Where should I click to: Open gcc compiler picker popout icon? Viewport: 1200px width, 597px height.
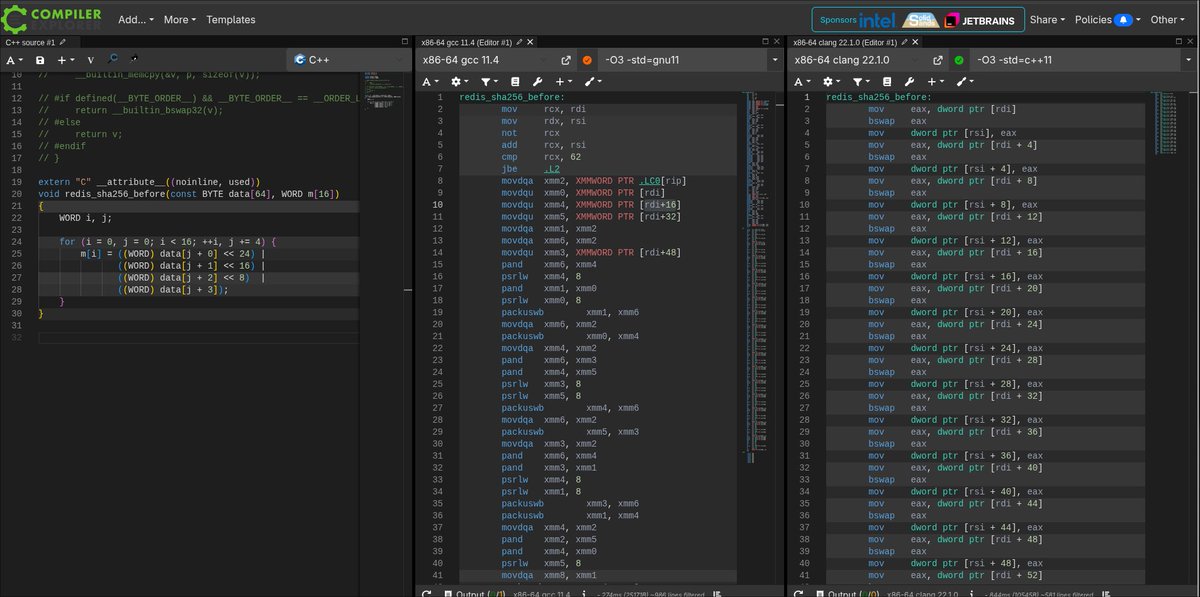pos(566,60)
